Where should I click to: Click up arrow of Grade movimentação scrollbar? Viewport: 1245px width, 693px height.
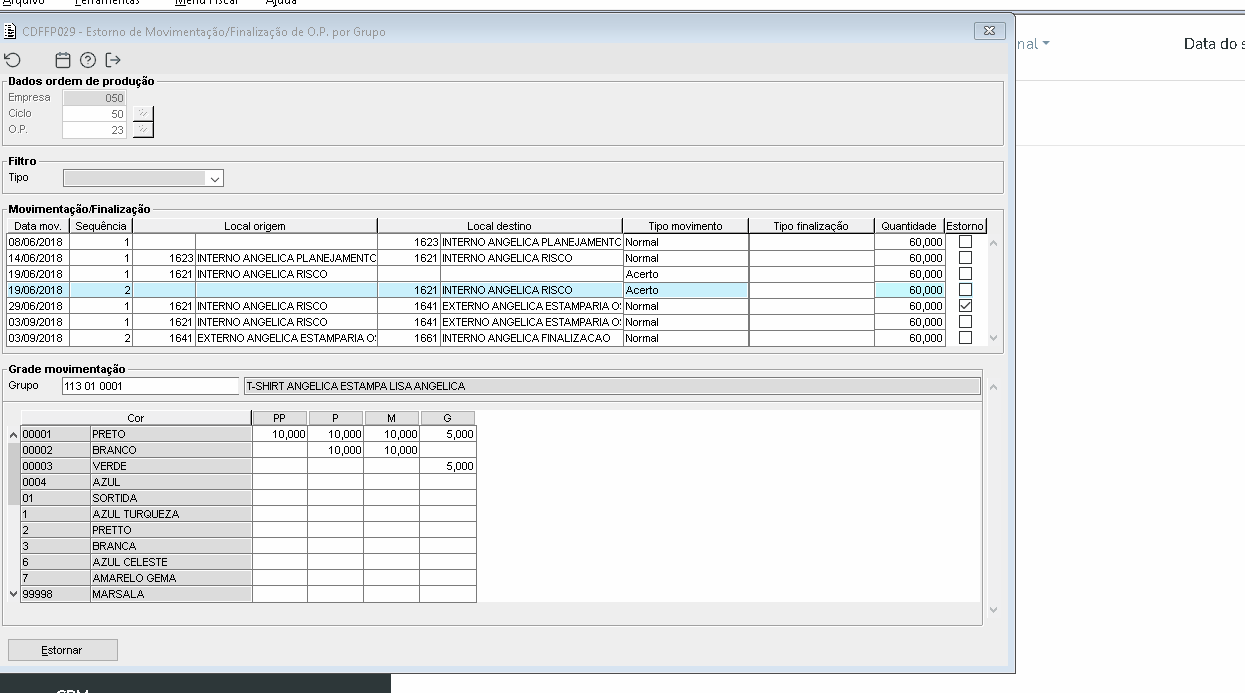pos(993,388)
